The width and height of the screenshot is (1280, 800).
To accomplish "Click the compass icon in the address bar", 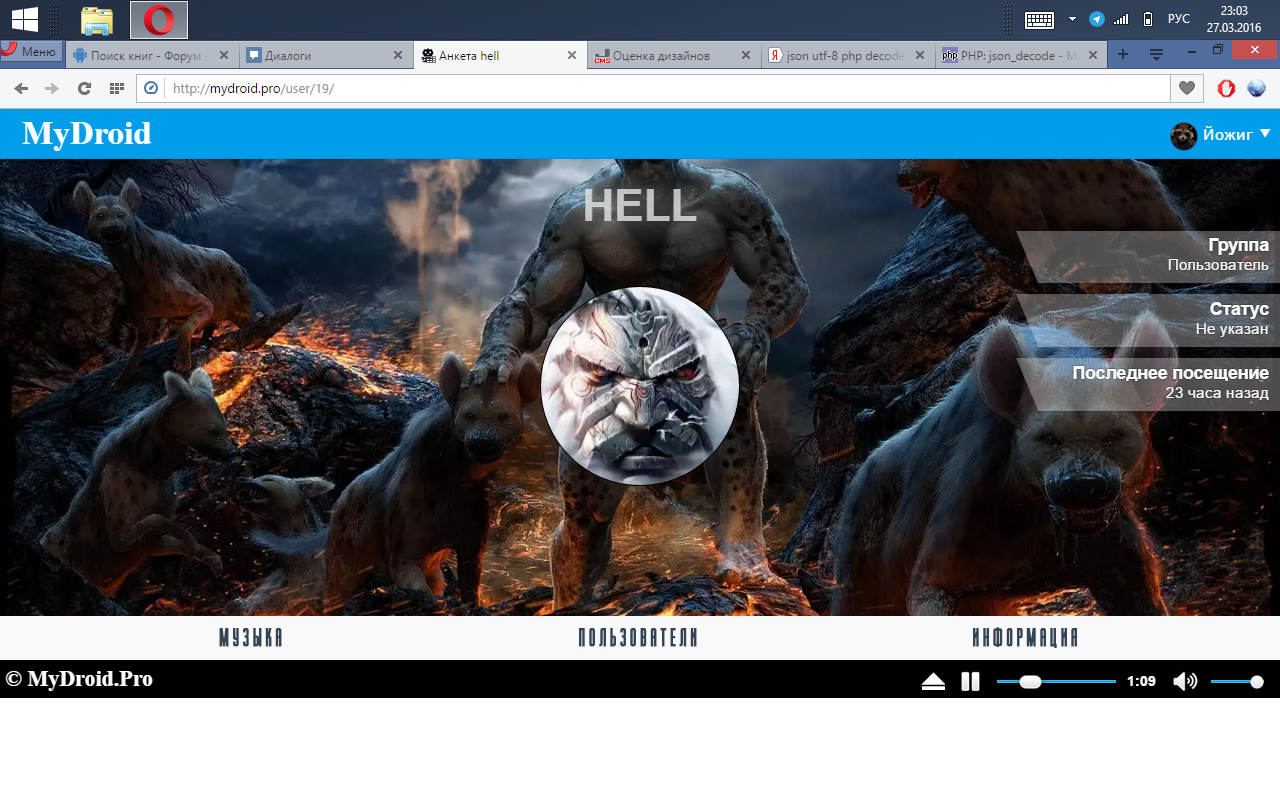I will click(x=151, y=88).
